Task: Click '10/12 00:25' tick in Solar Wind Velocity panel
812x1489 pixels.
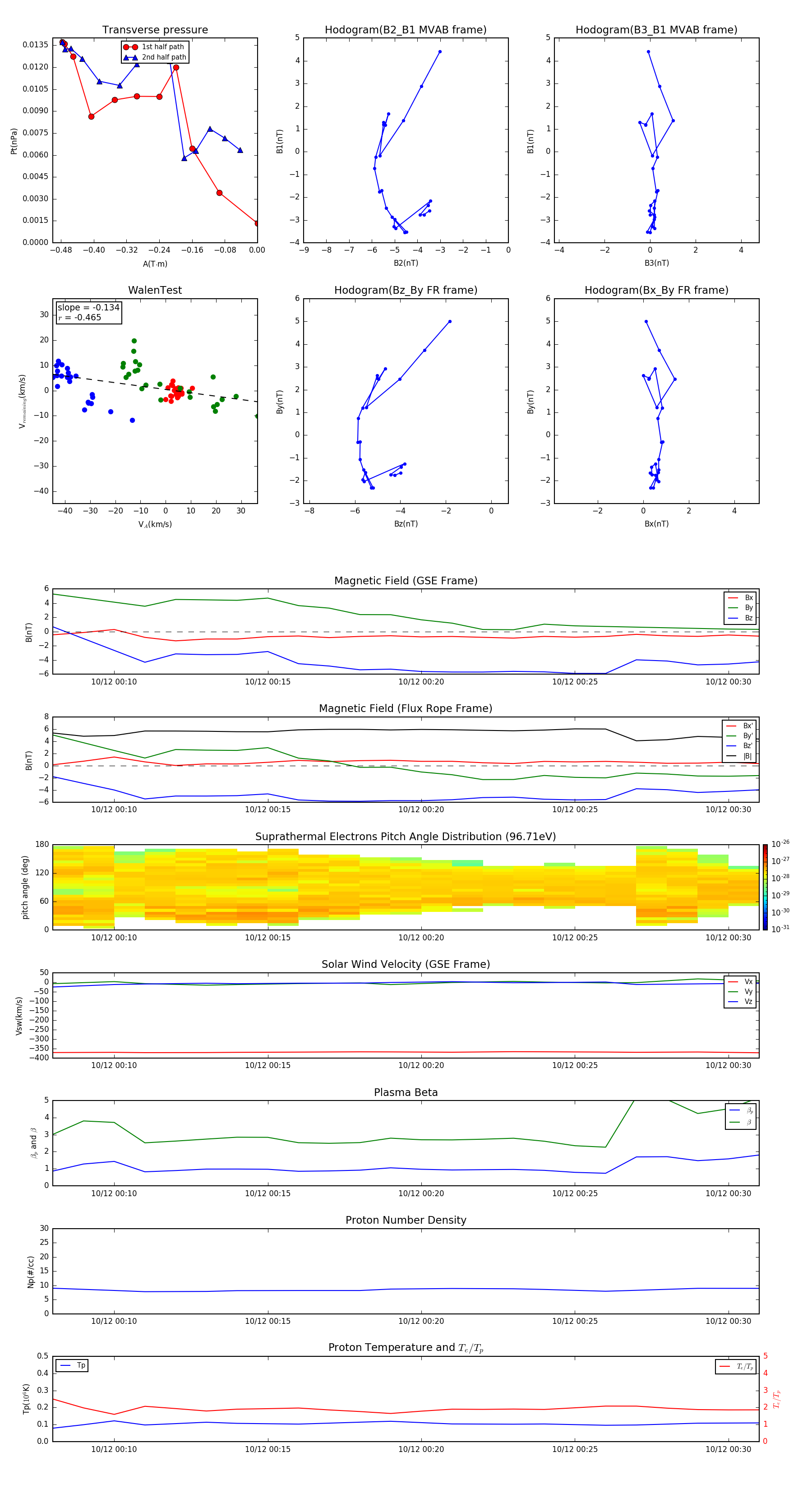Action: tap(574, 1065)
